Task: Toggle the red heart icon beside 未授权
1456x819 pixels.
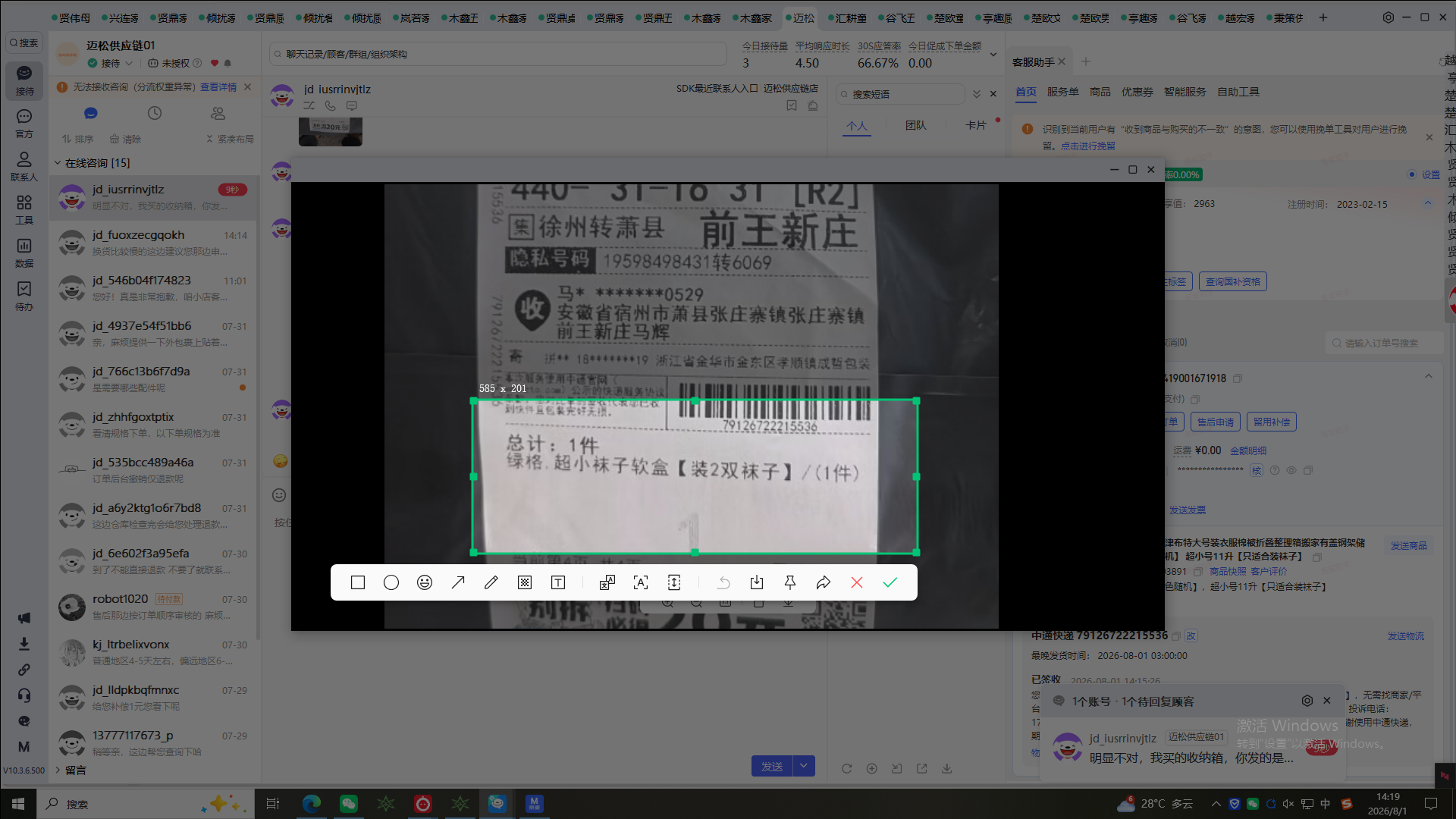Action: [215, 64]
